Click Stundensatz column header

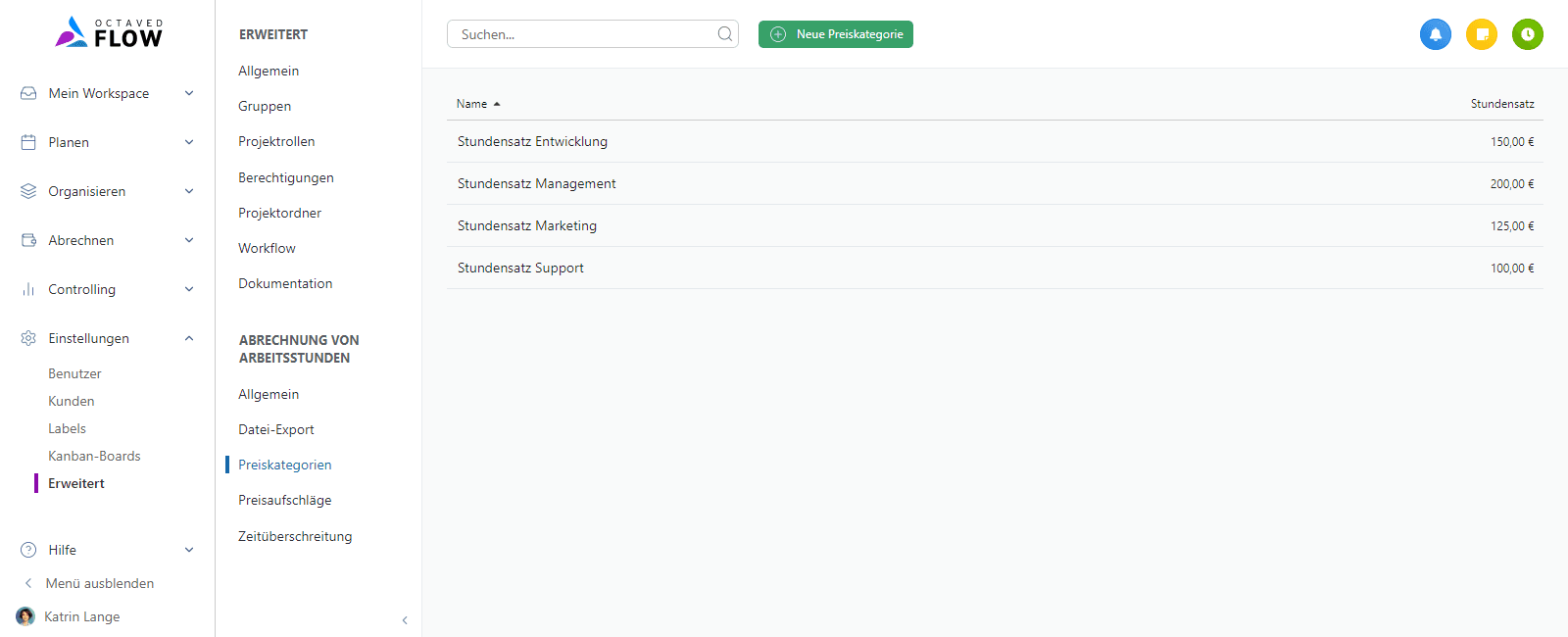[1502, 104]
